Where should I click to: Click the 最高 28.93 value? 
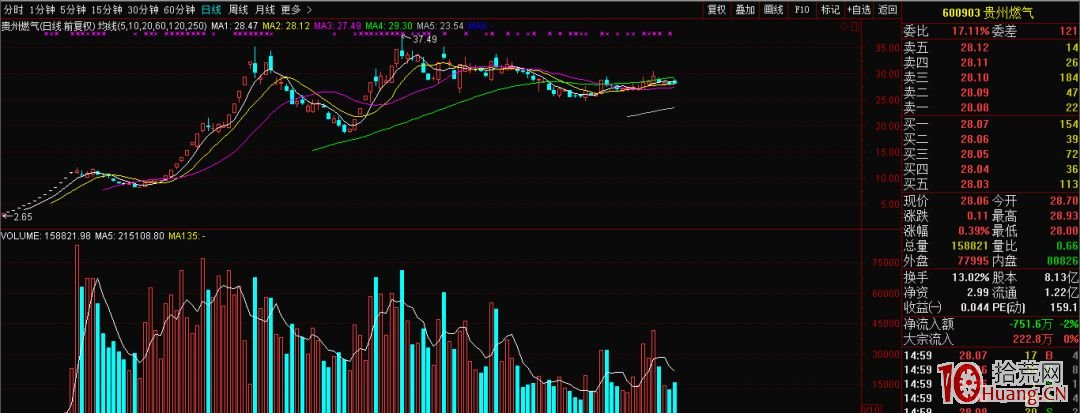point(1063,216)
